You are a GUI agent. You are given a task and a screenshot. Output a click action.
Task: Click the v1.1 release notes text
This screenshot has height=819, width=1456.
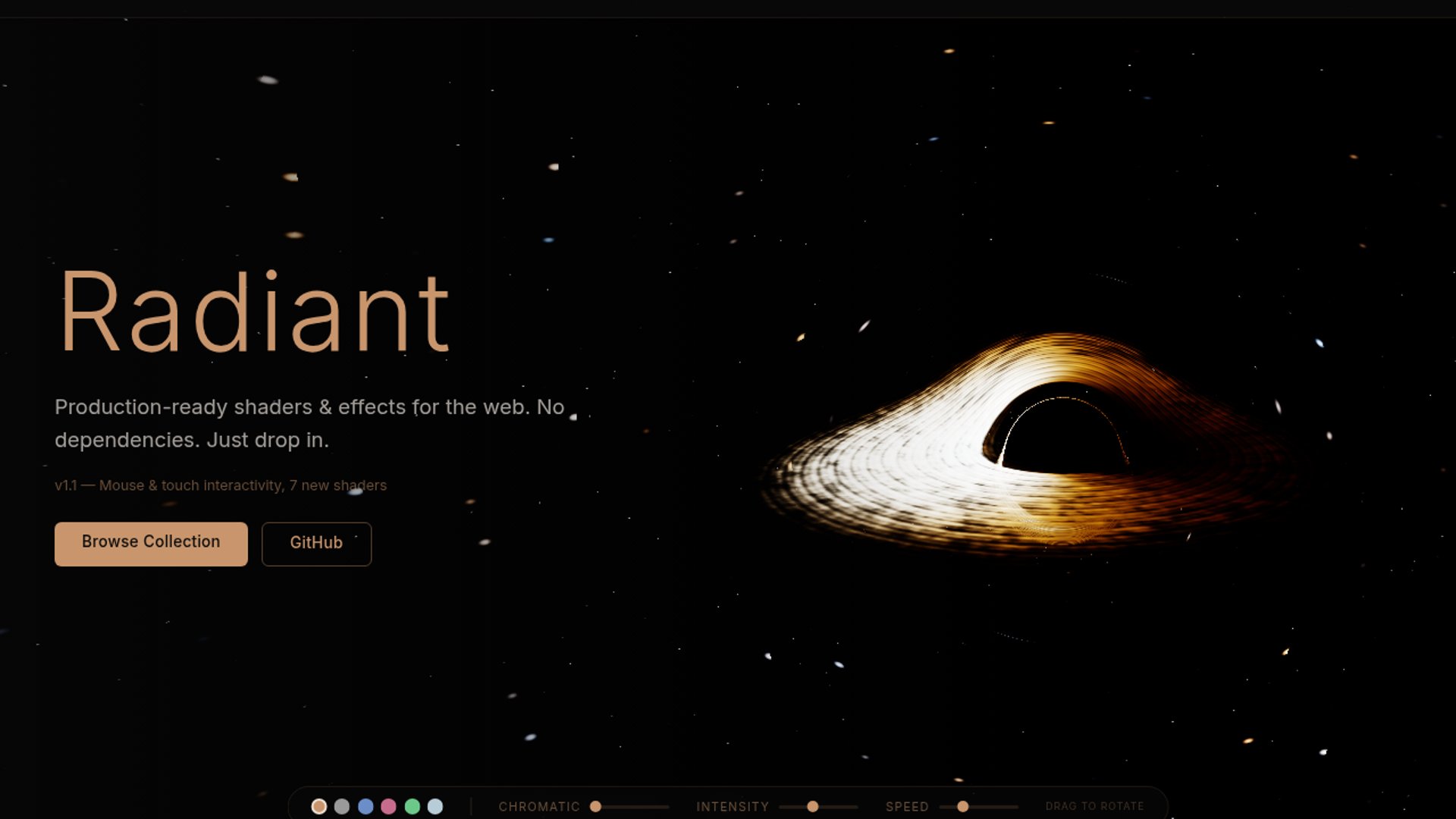point(220,485)
